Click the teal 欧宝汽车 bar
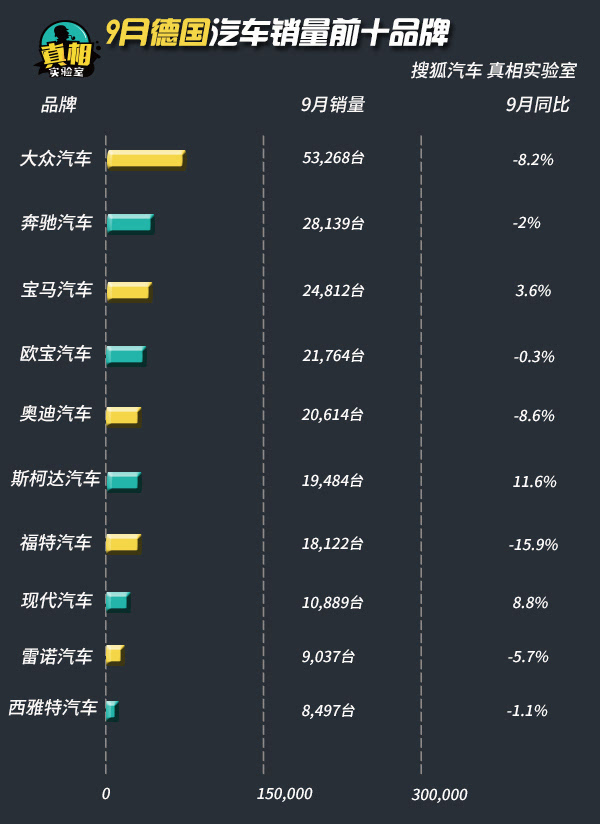The width and height of the screenshot is (600, 824). [126, 355]
